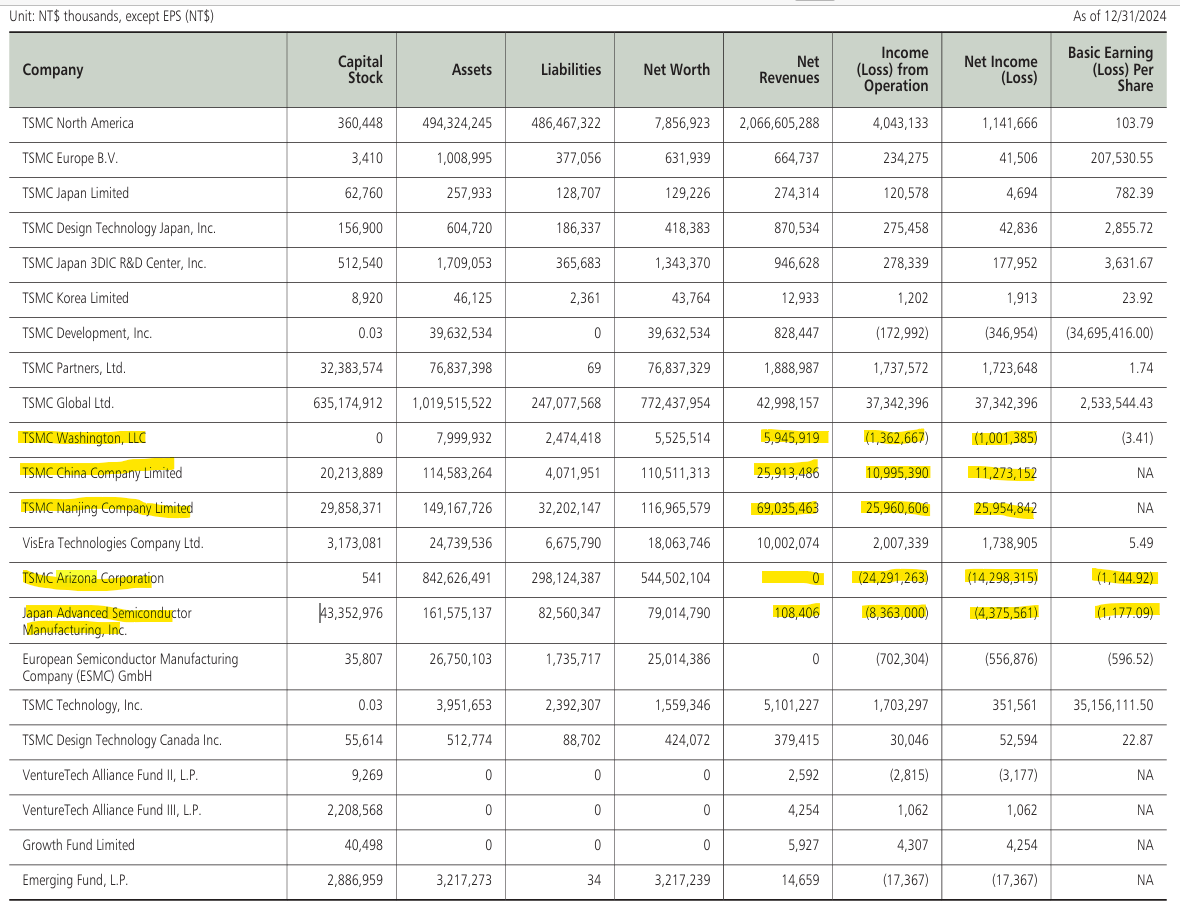
Task: Click Income (Loss) from Operation header
Action: click(x=892, y=69)
